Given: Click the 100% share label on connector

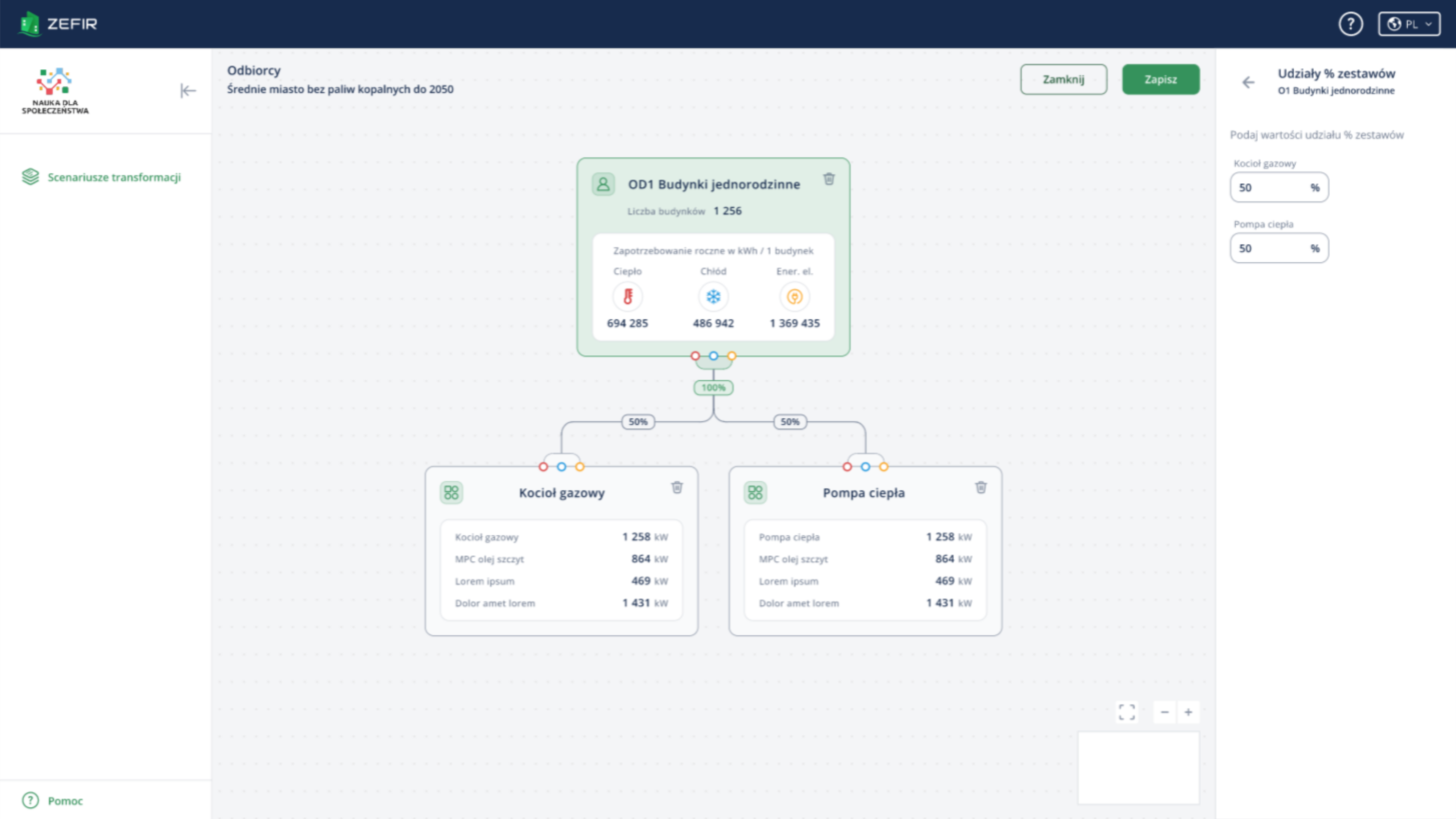Looking at the screenshot, I should point(713,388).
